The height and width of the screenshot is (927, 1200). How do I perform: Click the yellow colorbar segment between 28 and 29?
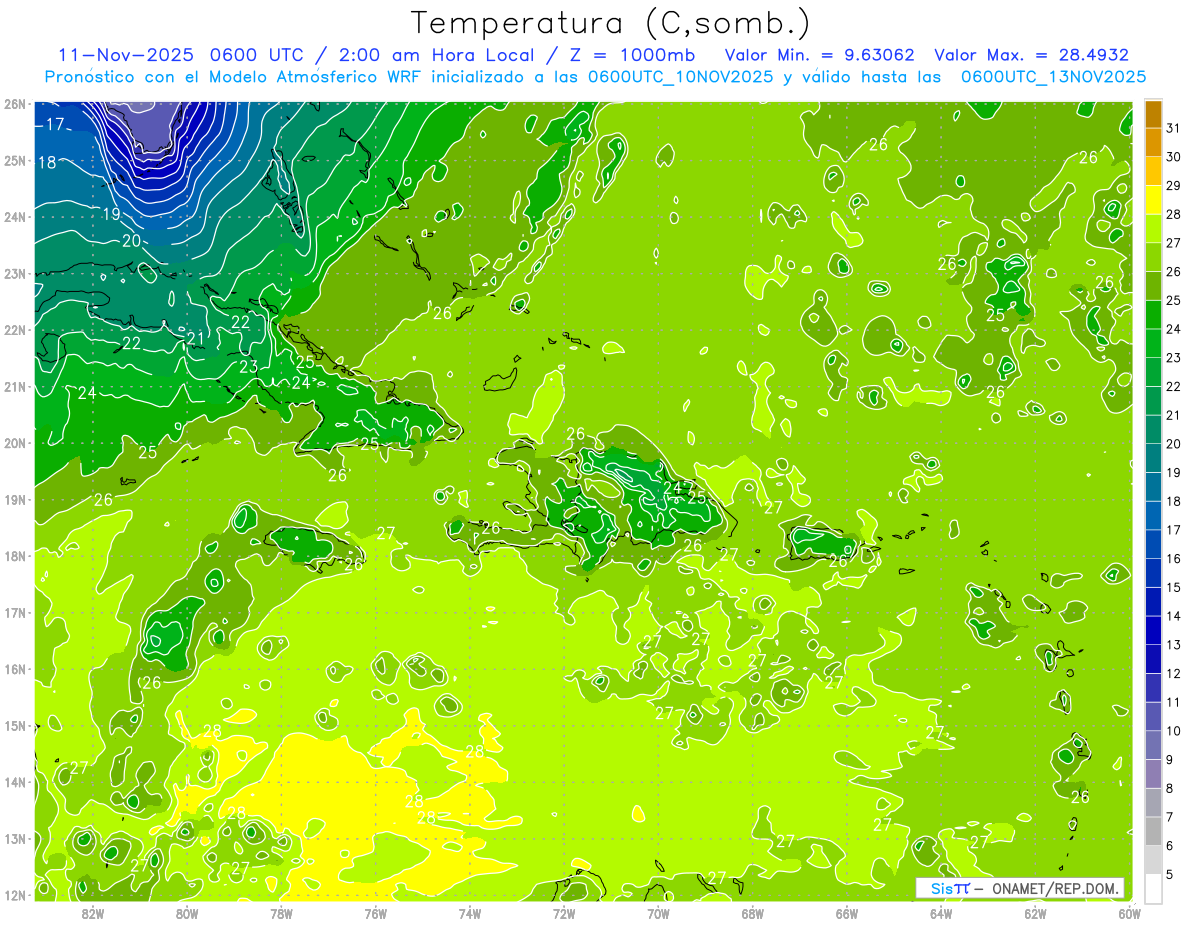click(1153, 199)
